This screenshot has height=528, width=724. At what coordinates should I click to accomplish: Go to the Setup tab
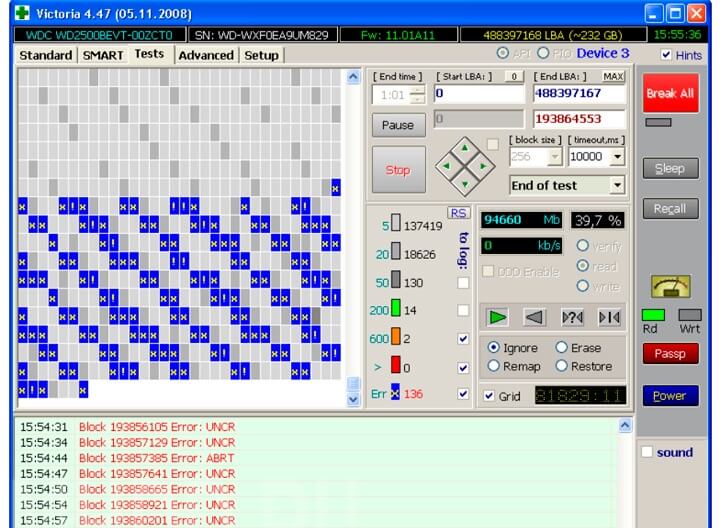[x=261, y=55]
